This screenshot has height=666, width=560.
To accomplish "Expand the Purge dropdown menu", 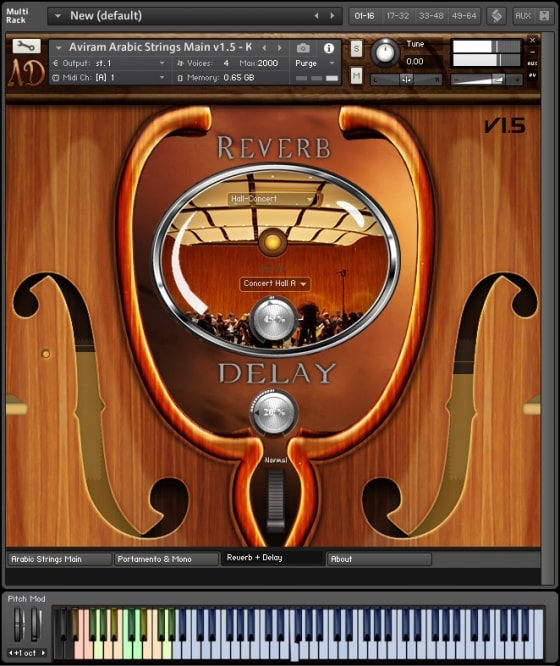I will (x=316, y=63).
